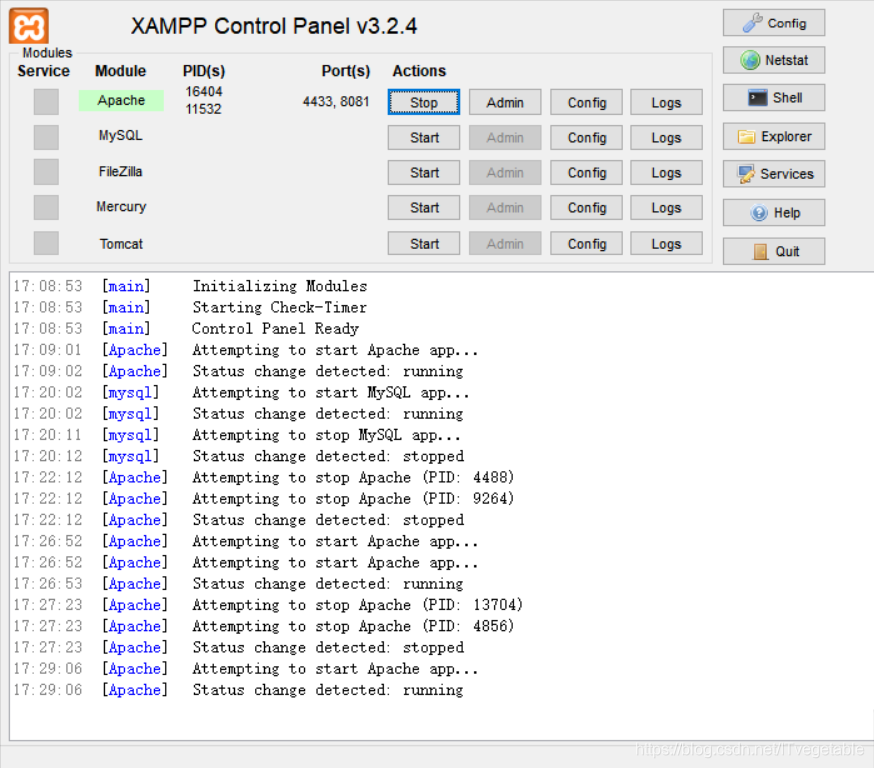Select the MySQL module name
Viewport: 874px width, 768px height.
120,135
